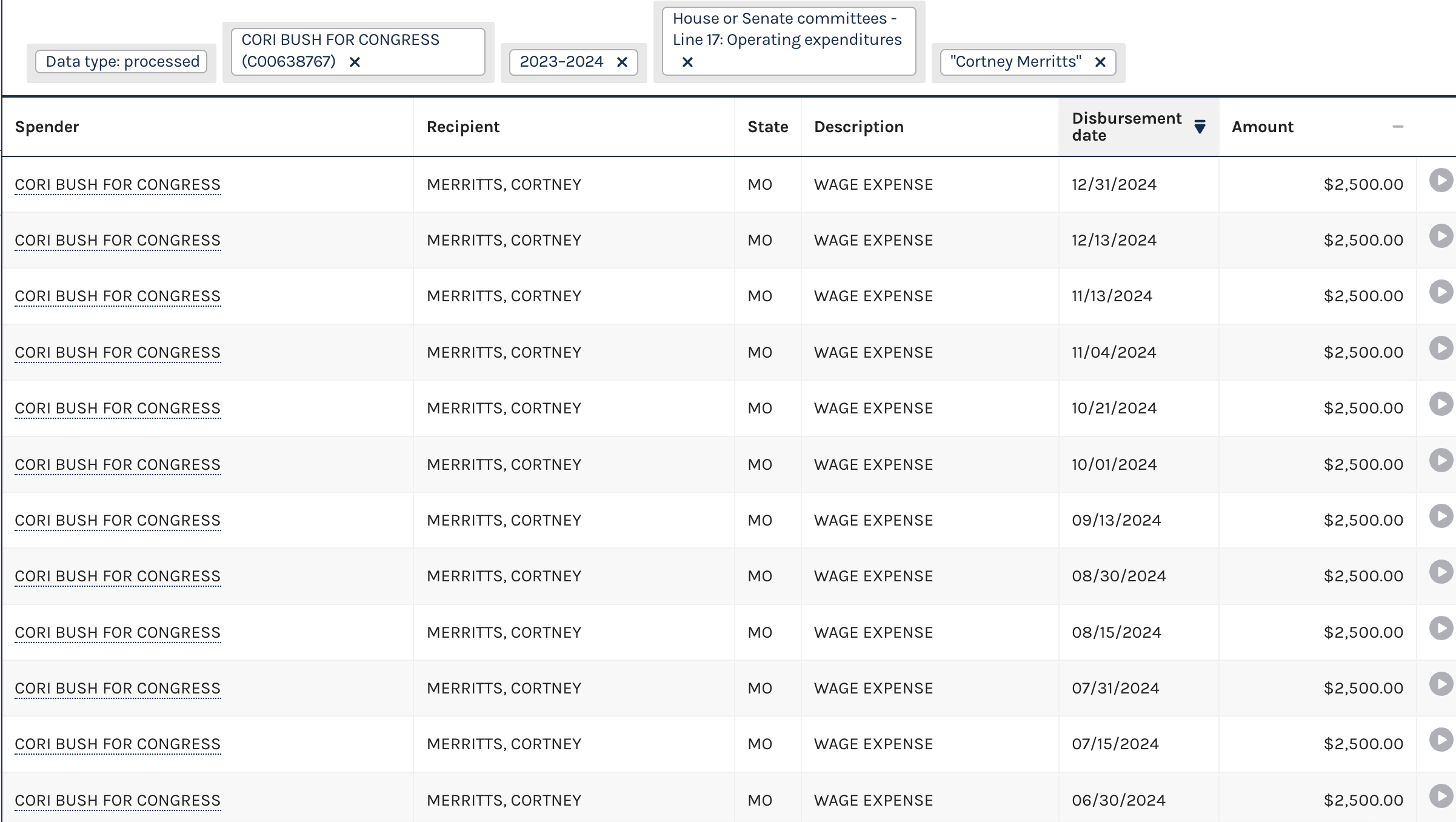Select the $2,500.00 amount in 07/15/2024 row
This screenshot has height=822, width=1456.
(x=1363, y=744)
